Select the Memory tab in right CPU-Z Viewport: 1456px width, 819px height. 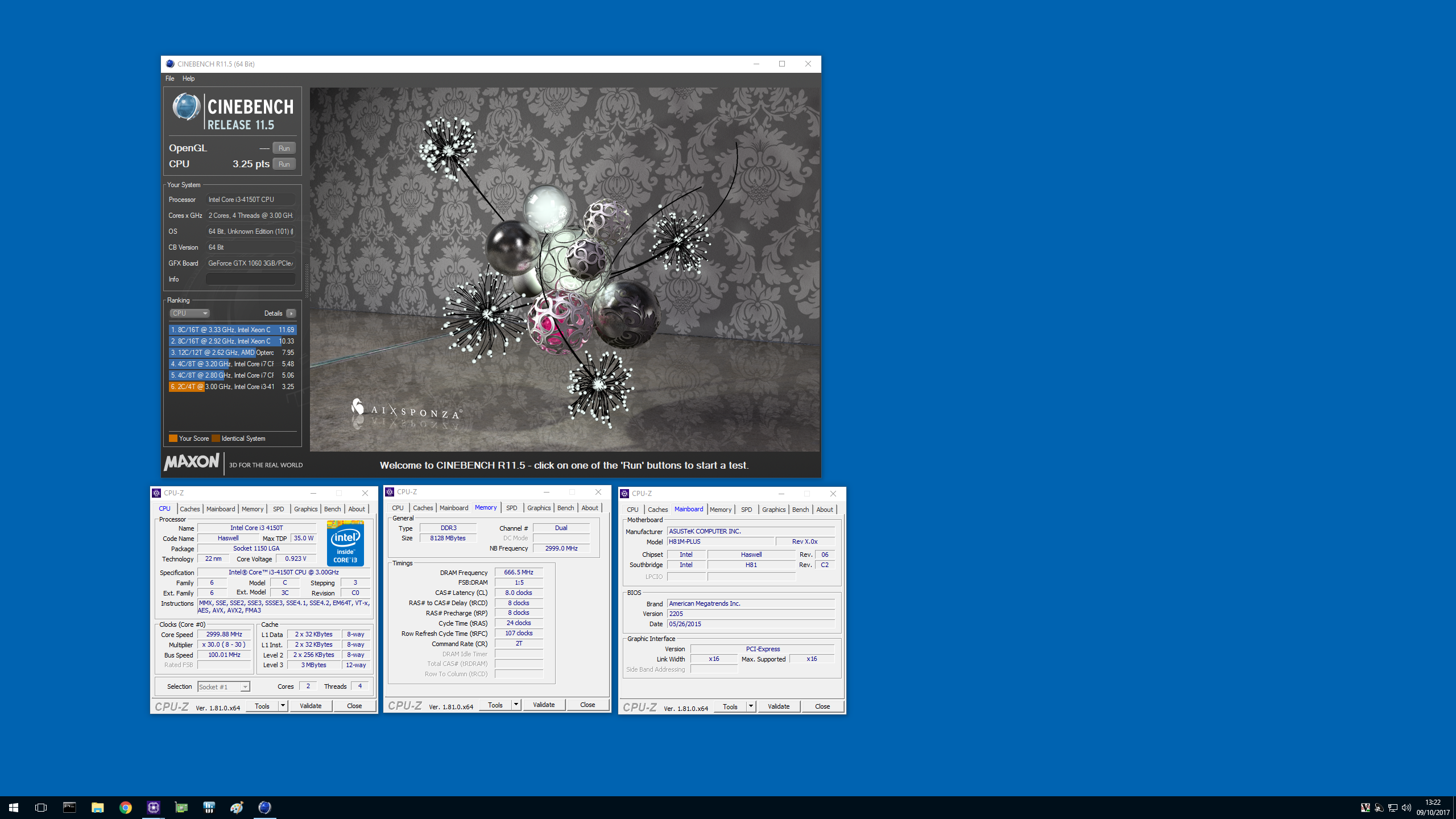[721, 510]
